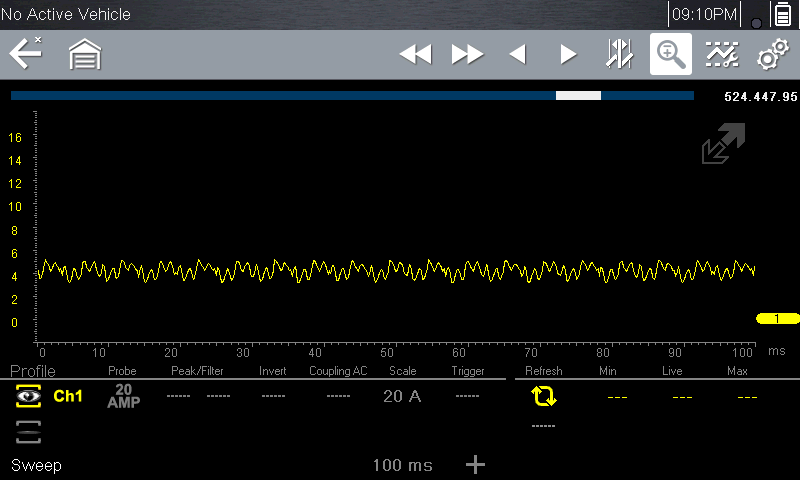Viewport: 800px width, 480px height.
Task: Toggle the cursors icon in toolbar
Action: pyautogui.click(x=619, y=55)
